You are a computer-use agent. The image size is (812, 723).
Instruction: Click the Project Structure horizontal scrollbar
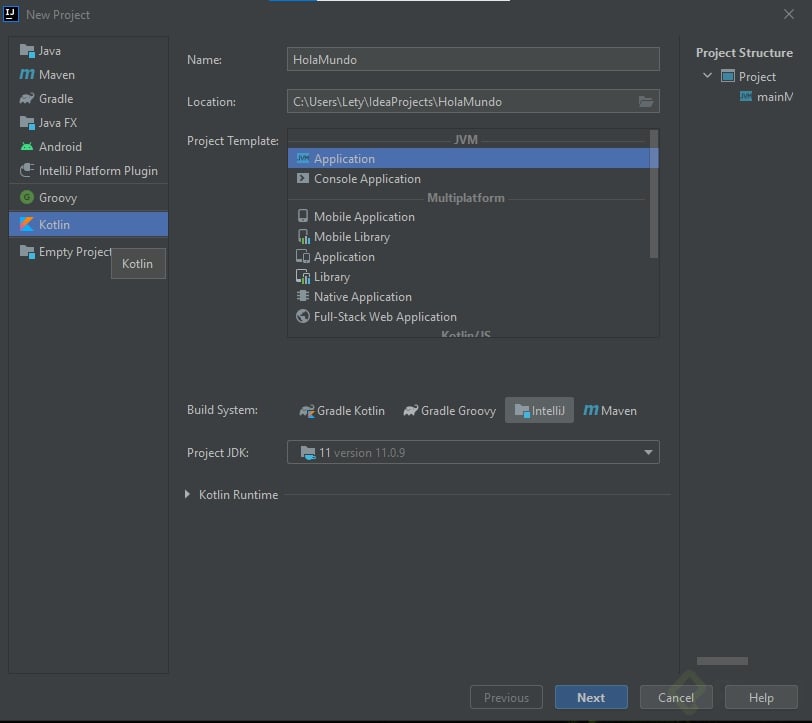pyautogui.click(x=722, y=661)
